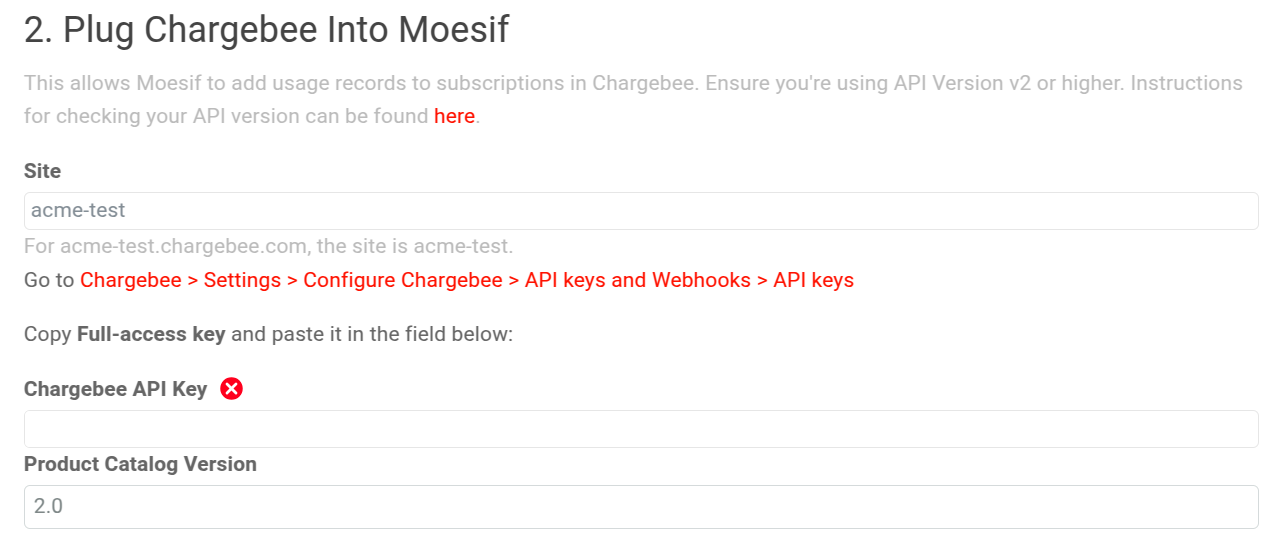Click the 'Product Catalog Version' label
This screenshot has height=550, width=1281.
tap(140, 464)
